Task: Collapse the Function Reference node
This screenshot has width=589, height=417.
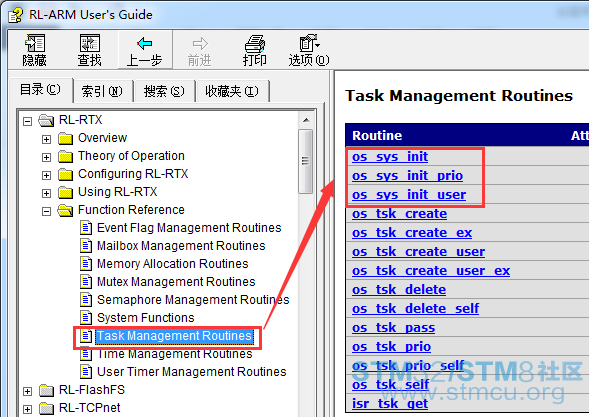Action: pos(46,212)
